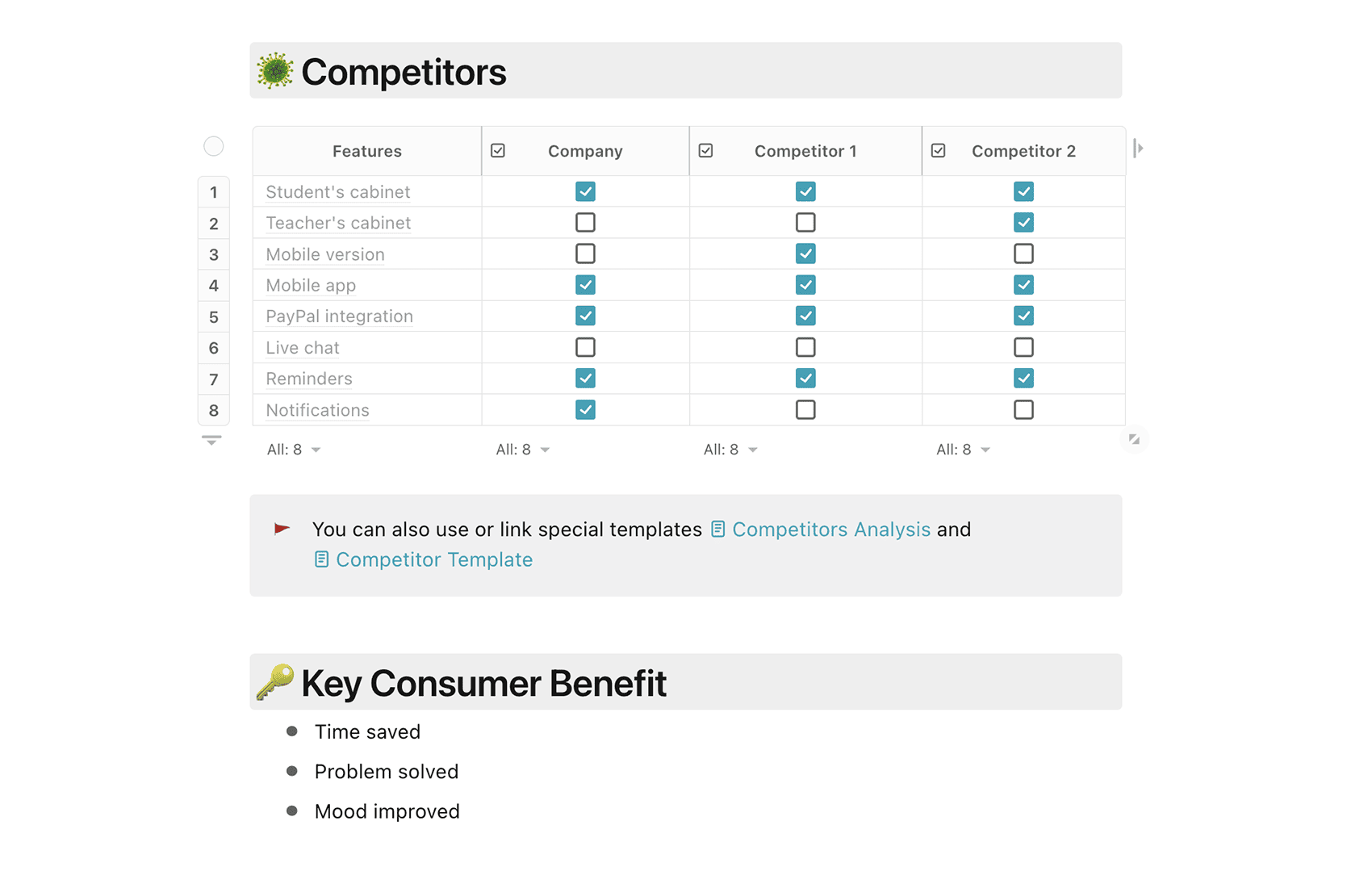Click the checkbox icon in Competitor 2 header
Screen dimensions: 1372x888
pyautogui.click(x=938, y=151)
